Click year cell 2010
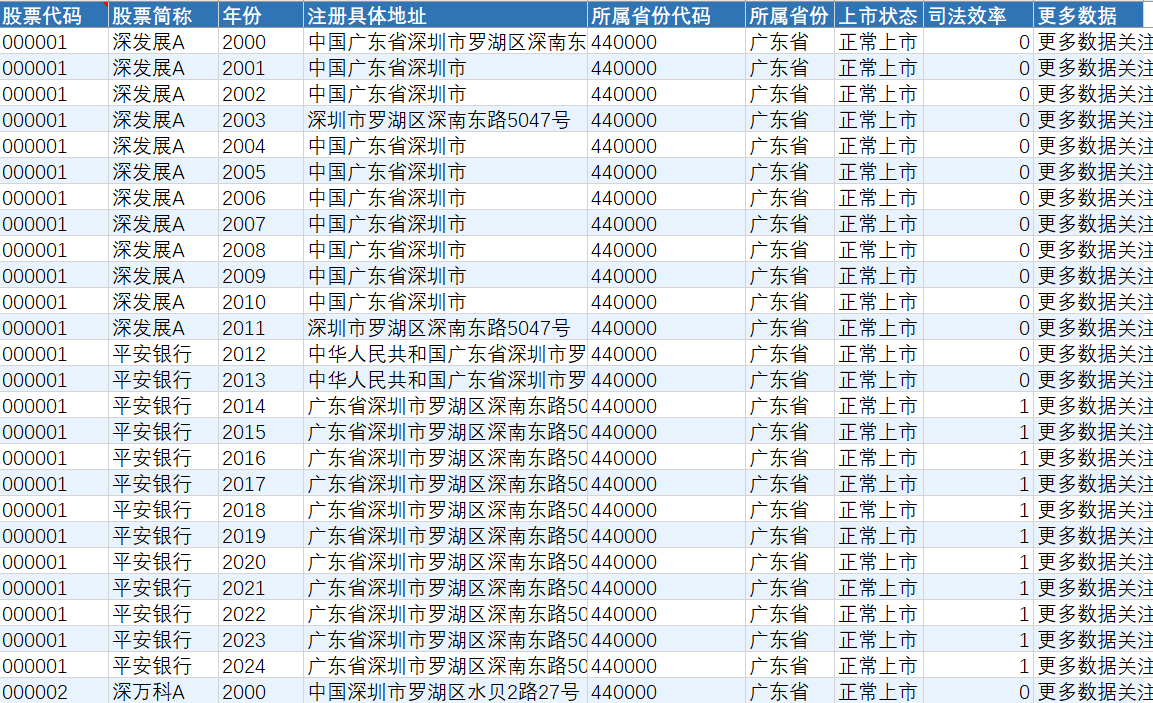 pyautogui.click(x=260, y=302)
